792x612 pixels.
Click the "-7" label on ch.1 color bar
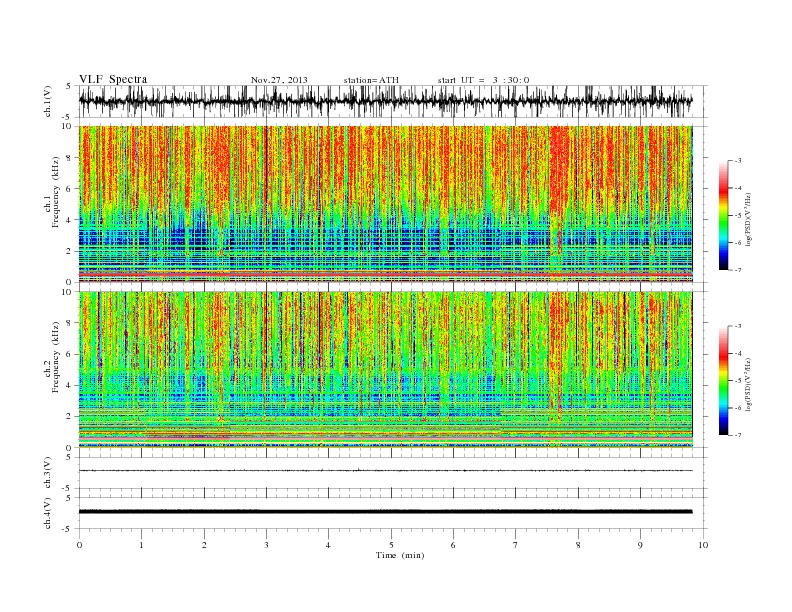pos(738,270)
